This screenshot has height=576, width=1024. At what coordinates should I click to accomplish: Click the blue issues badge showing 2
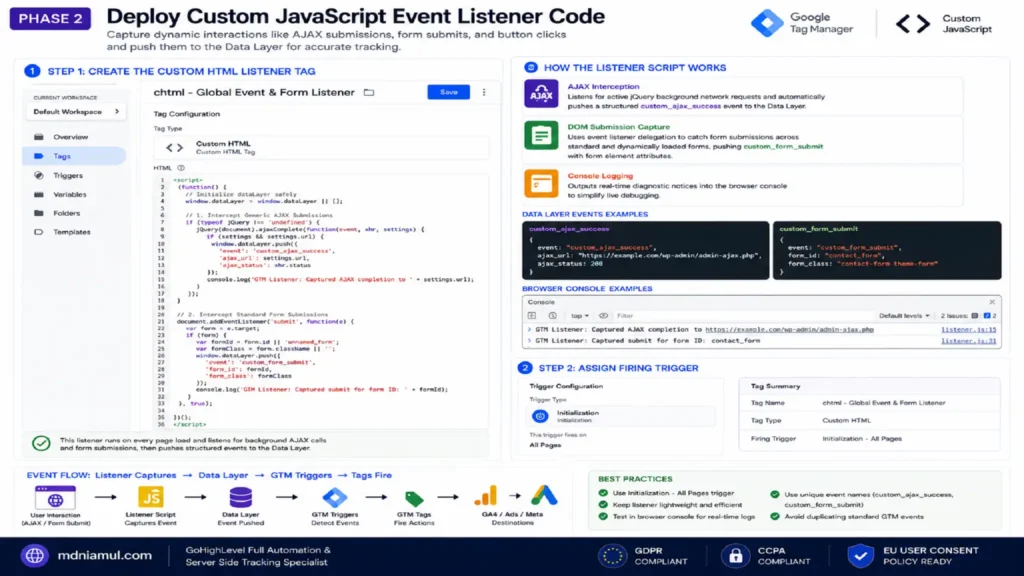click(989, 315)
